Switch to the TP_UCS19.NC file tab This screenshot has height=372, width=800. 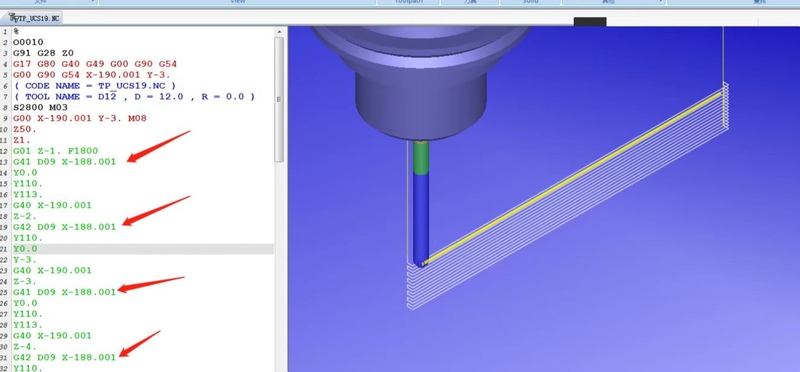click(34, 18)
